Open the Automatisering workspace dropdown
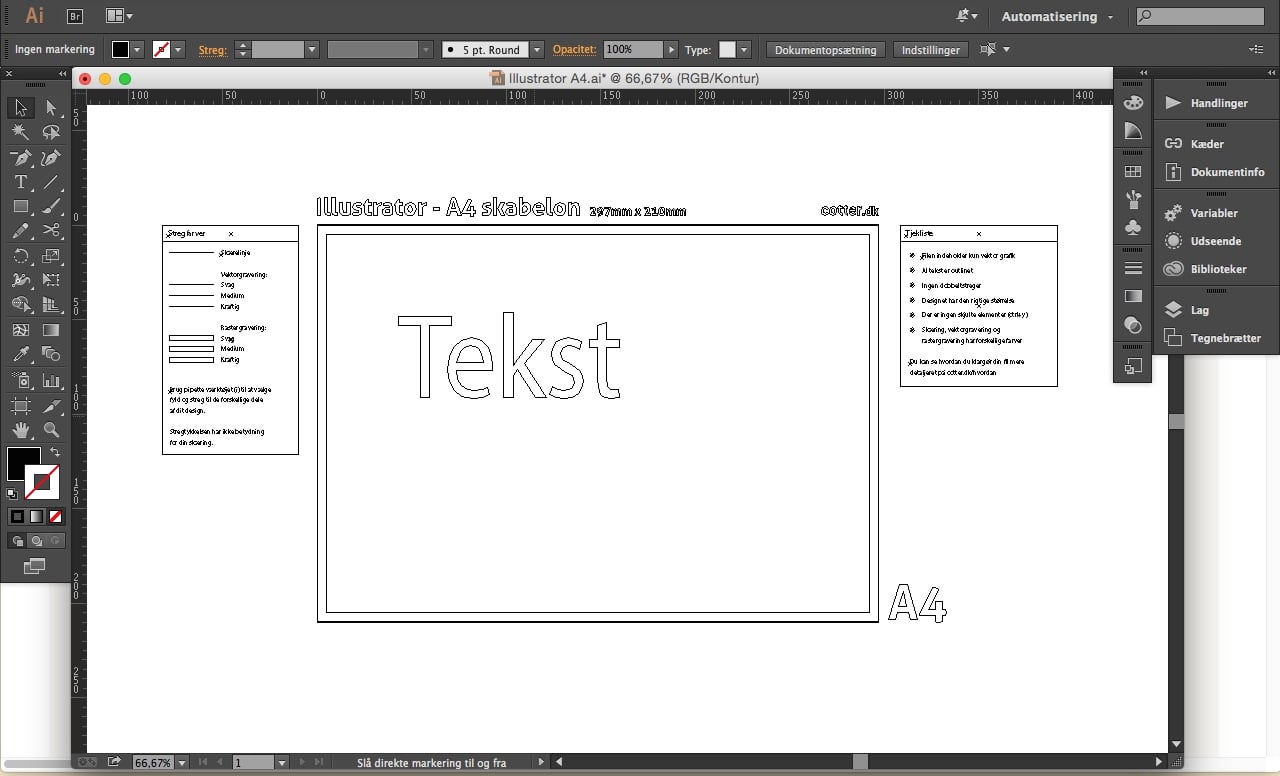The height and width of the screenshot is (776, 1280). (x=1057, y=17)
